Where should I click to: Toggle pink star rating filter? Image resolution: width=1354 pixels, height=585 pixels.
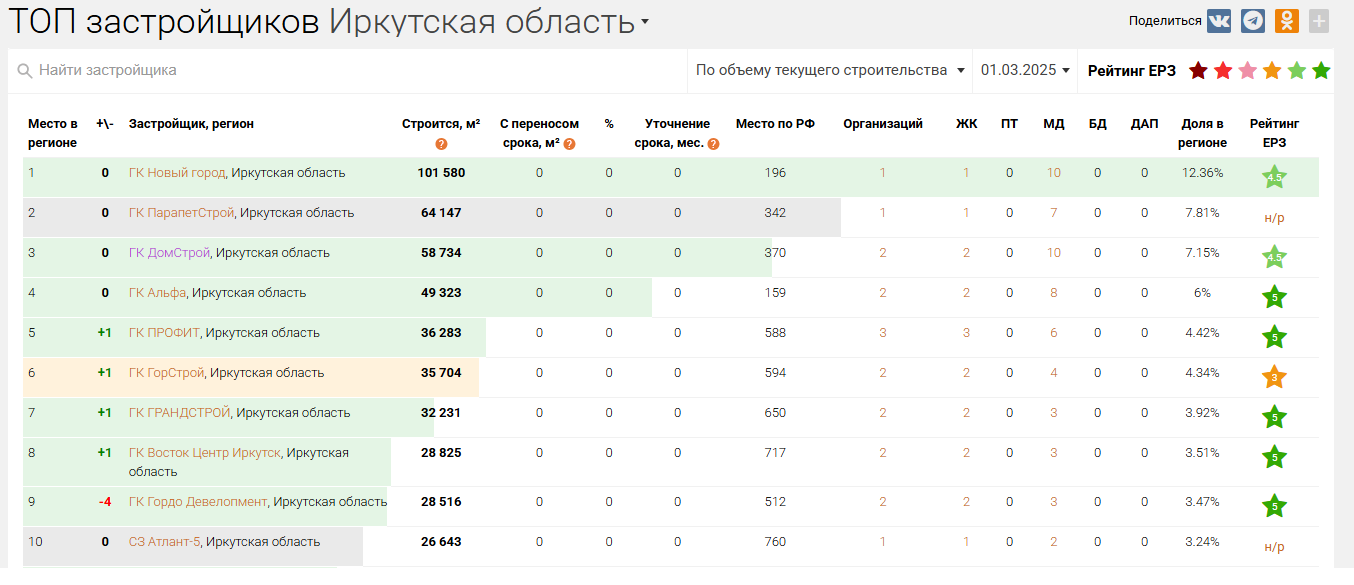tap(1247, 71)
